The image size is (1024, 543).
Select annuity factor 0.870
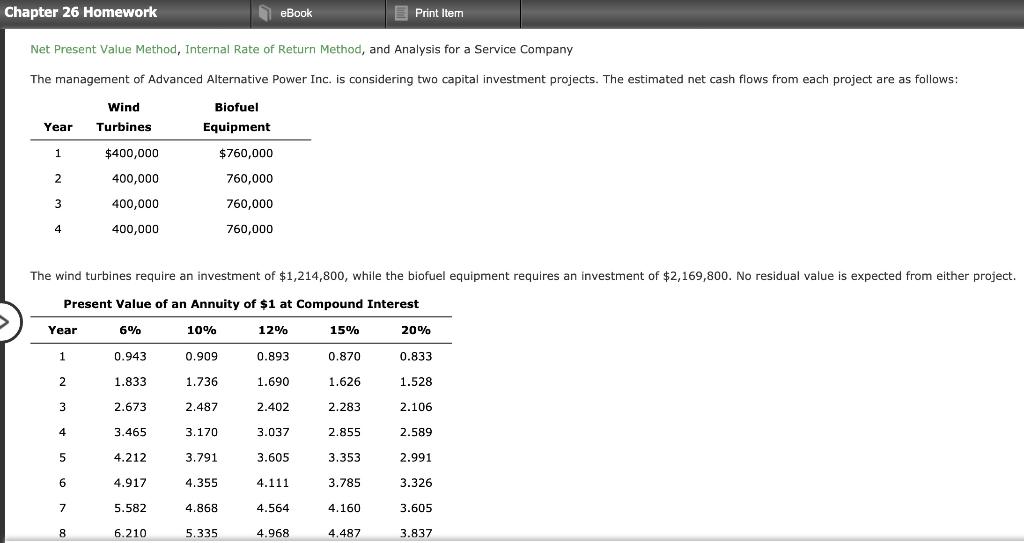tap(344, 357)
